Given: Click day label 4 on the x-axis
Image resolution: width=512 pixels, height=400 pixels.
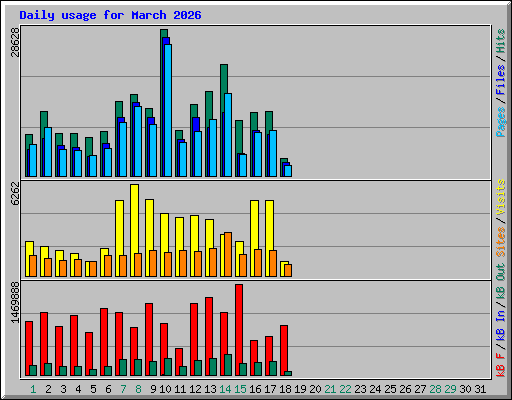Looking at the screenshot, I should click(x=78, y=389).
